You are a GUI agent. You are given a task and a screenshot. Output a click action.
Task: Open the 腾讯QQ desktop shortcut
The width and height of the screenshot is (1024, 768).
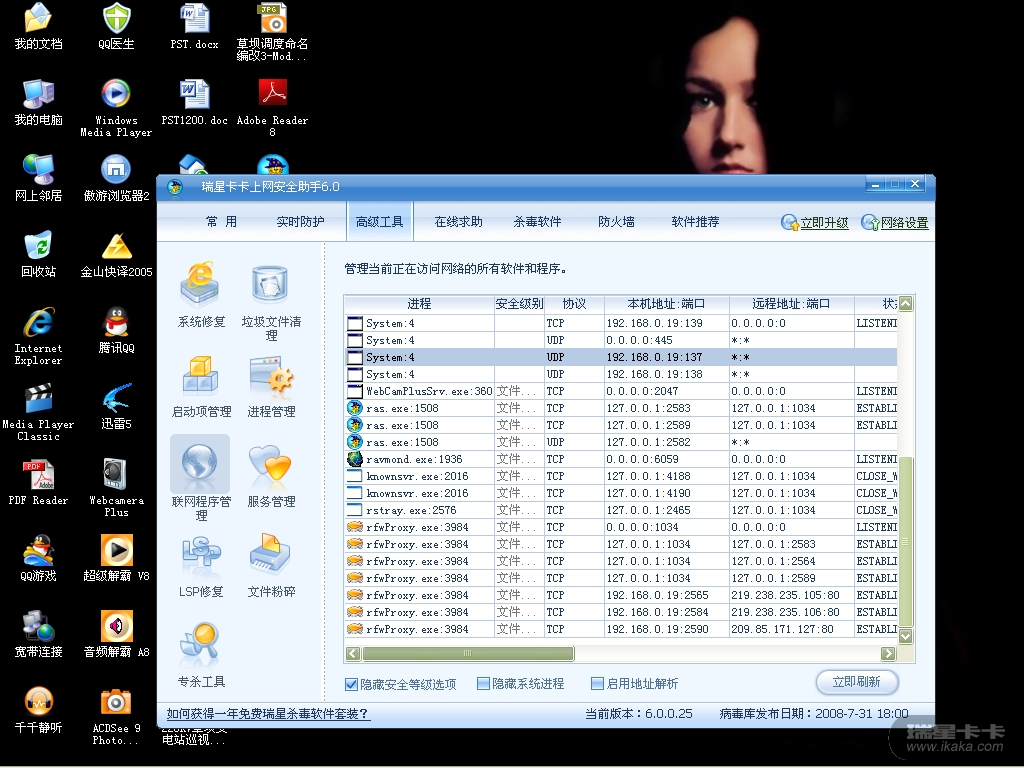pyautogui.click(x=116, y=329)
